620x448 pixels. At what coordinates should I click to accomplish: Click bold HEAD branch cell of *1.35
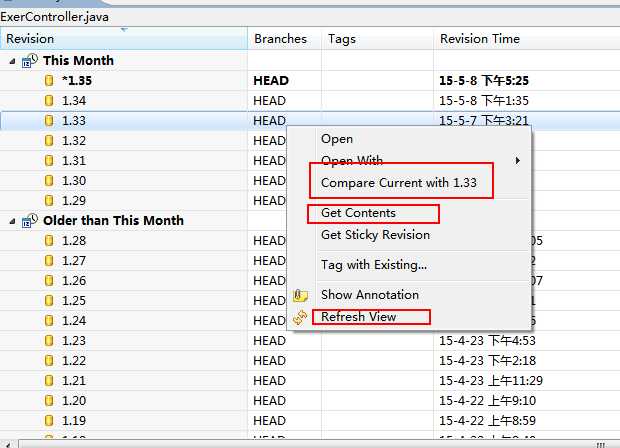[x=271, y=81]
